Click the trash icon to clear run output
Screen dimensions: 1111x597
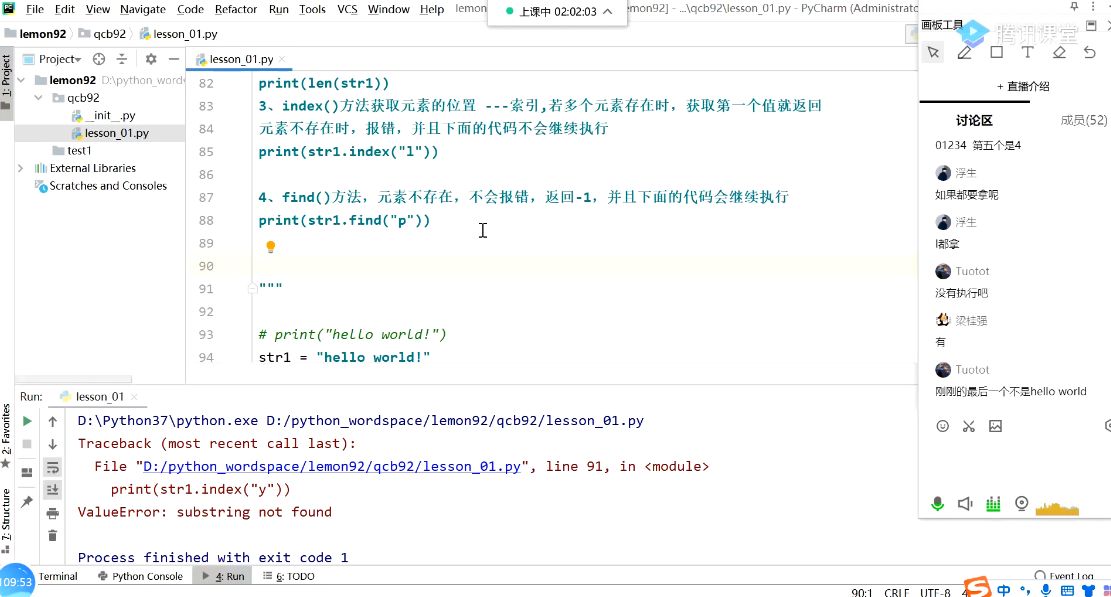[52, 535]
